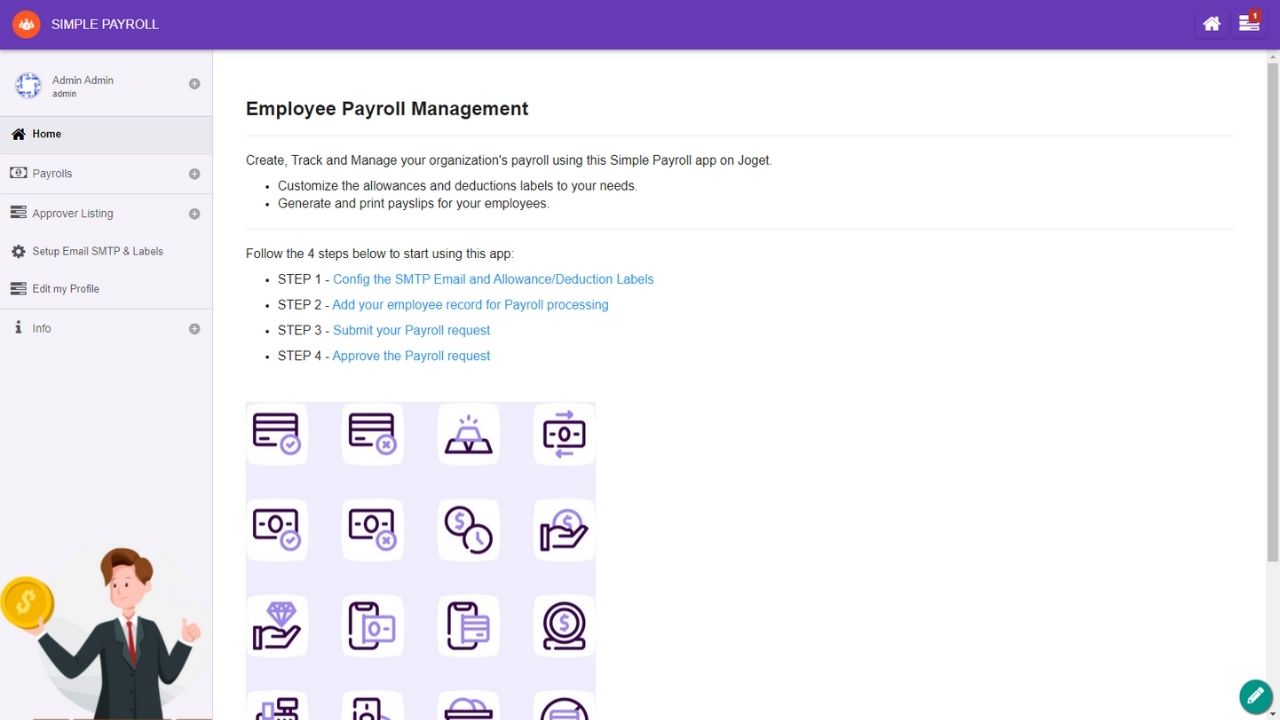
Task: Expand the Admin Admin user menu
Action: (x=194, y=84)
